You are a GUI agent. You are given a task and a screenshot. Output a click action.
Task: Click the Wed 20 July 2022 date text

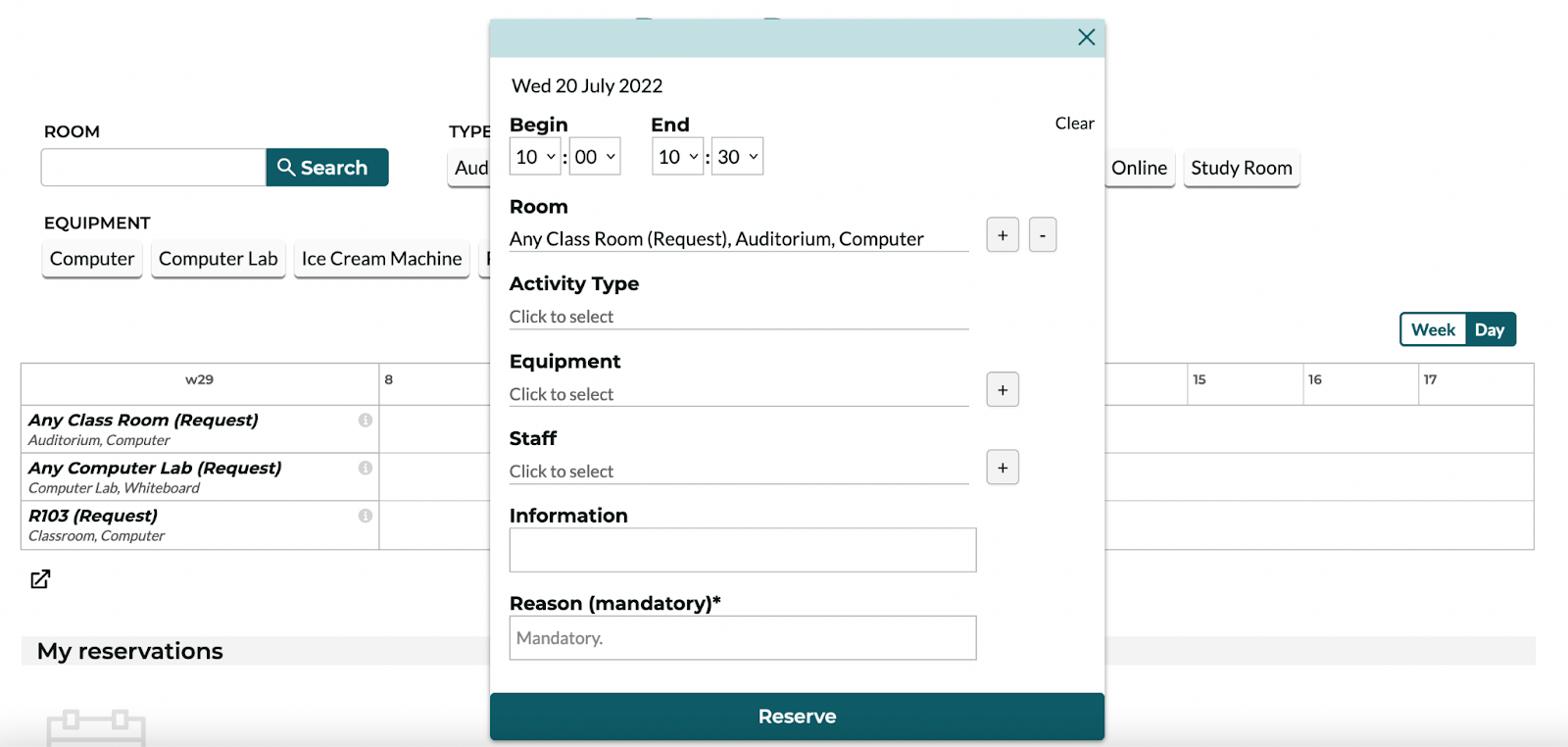click(x=587, y=86)
